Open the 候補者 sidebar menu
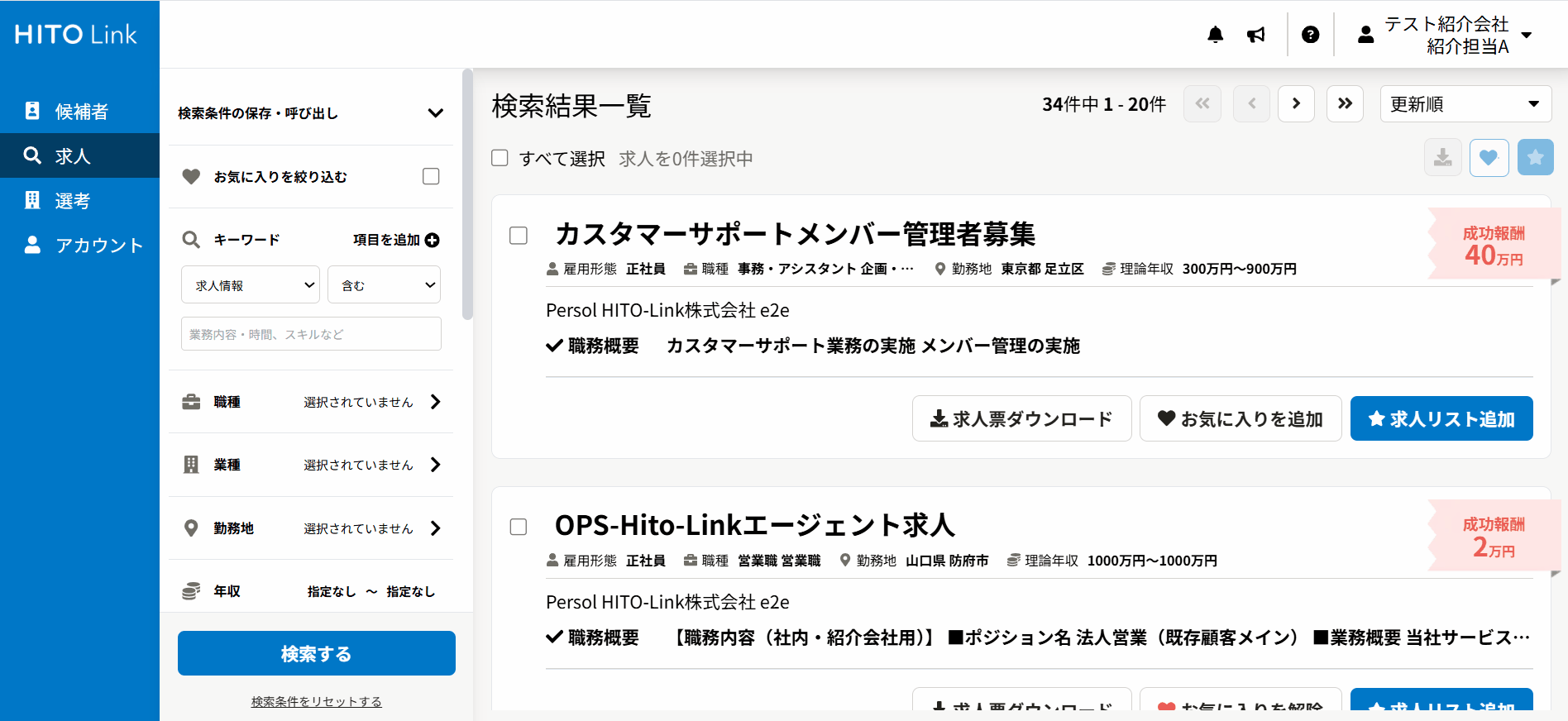Screen dimensions: 1568x721 79,111
